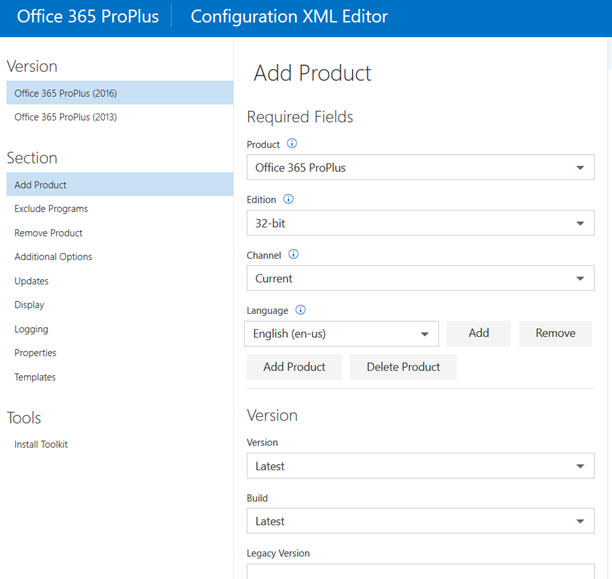Image resolution: width=612 pixels, height=579 pixels.
Task: Click the Configuration XML Editor header title
Action: pos(289,16)
